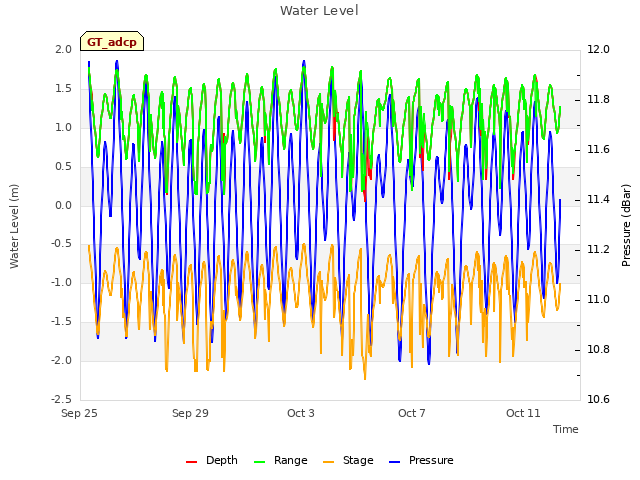The image size is (640, 480).
Task: Click the 12.0 right axis value
Action: coord(598,49)
